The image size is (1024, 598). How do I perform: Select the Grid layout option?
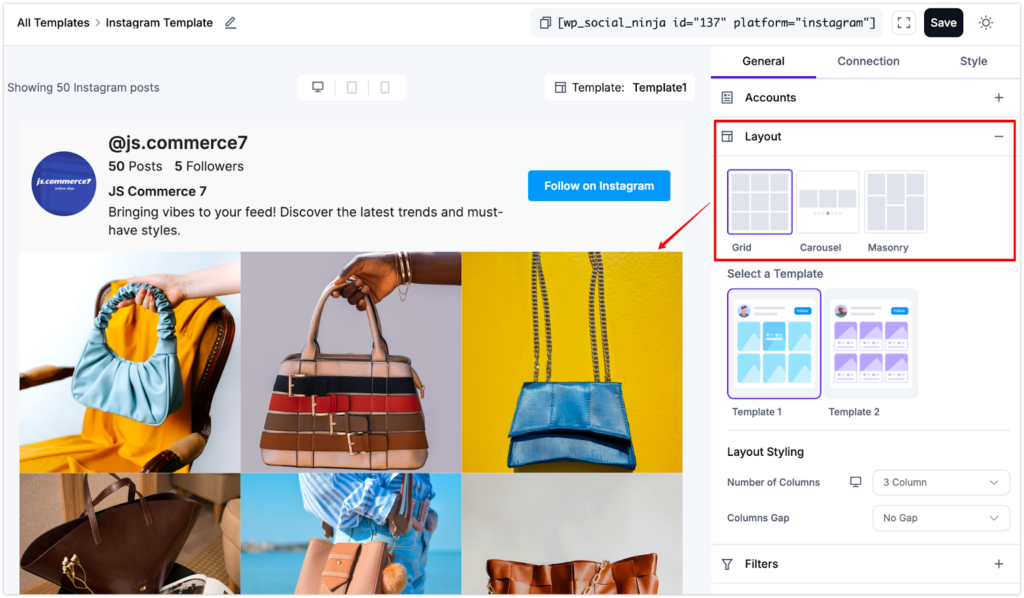point(759,202)
